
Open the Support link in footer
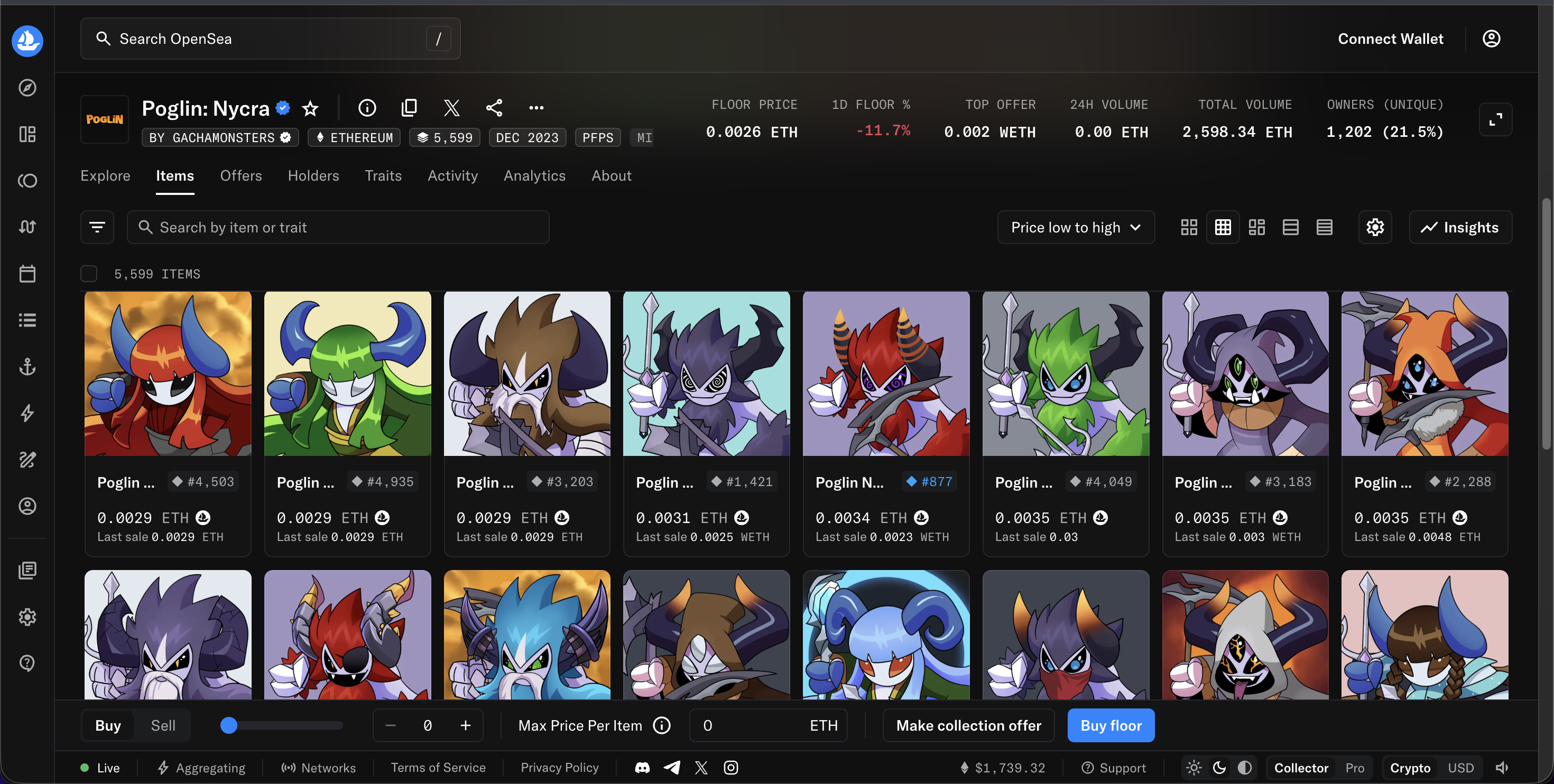pyautogui.click(x=1114, y=768)
